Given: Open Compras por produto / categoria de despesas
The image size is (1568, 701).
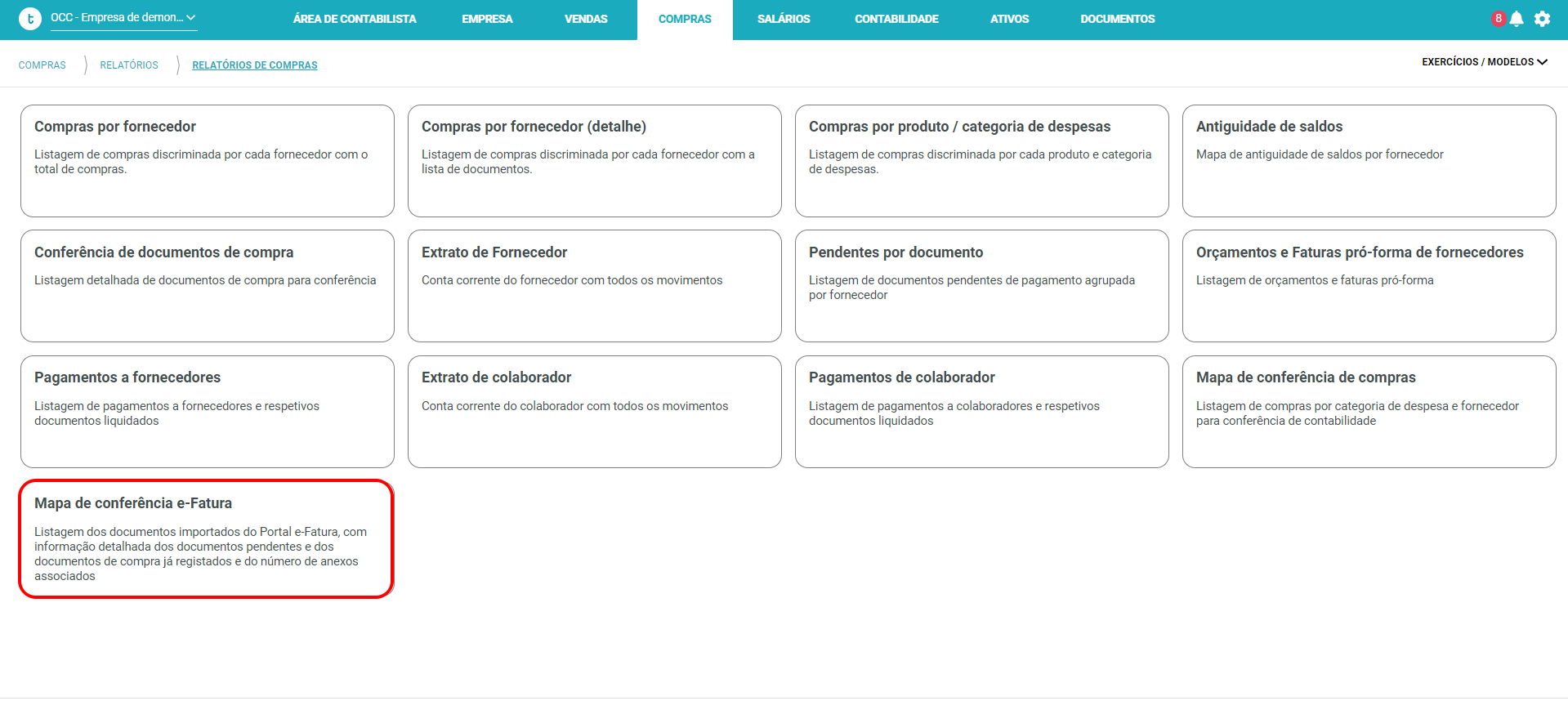Looking at the screenshot, I should tap(982, 161).
